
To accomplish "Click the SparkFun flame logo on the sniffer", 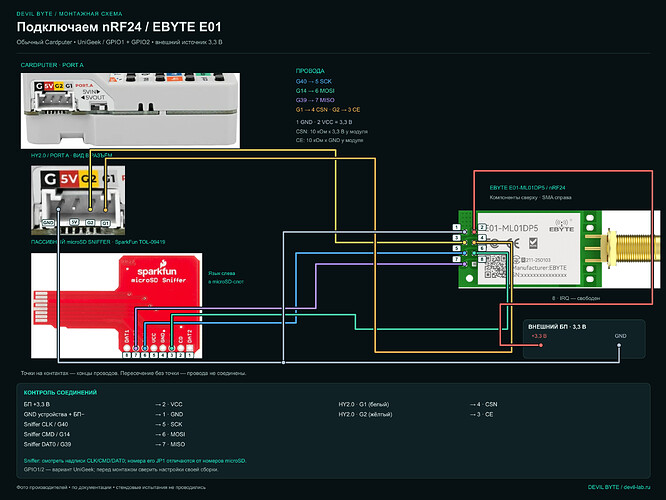I will pos(163,264).
